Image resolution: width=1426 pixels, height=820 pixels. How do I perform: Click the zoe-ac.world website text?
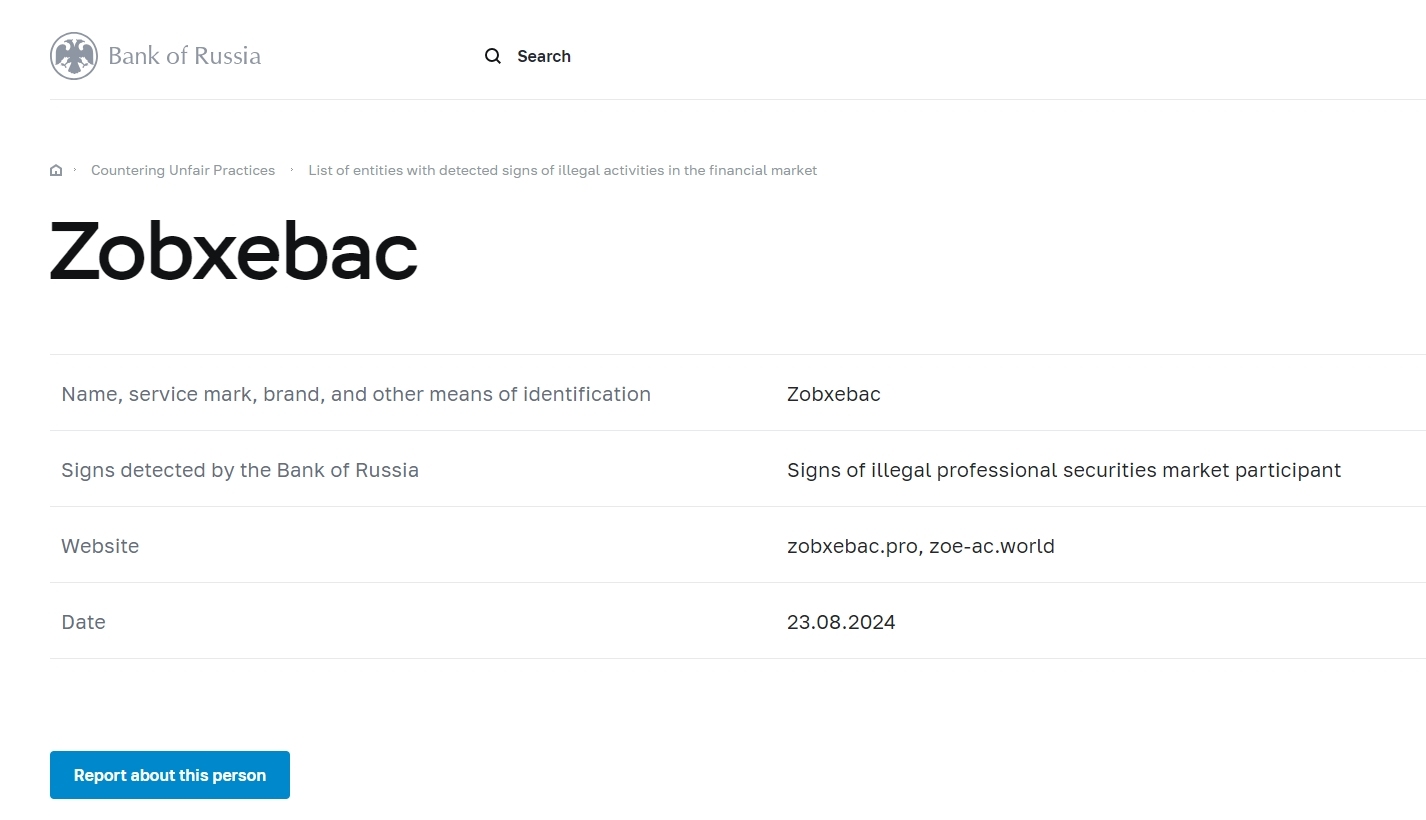(992, 546)
